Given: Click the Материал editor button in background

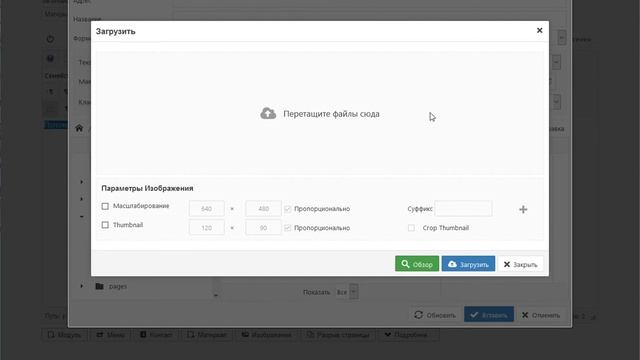Looking at the screenshot, I should [207, 335].
